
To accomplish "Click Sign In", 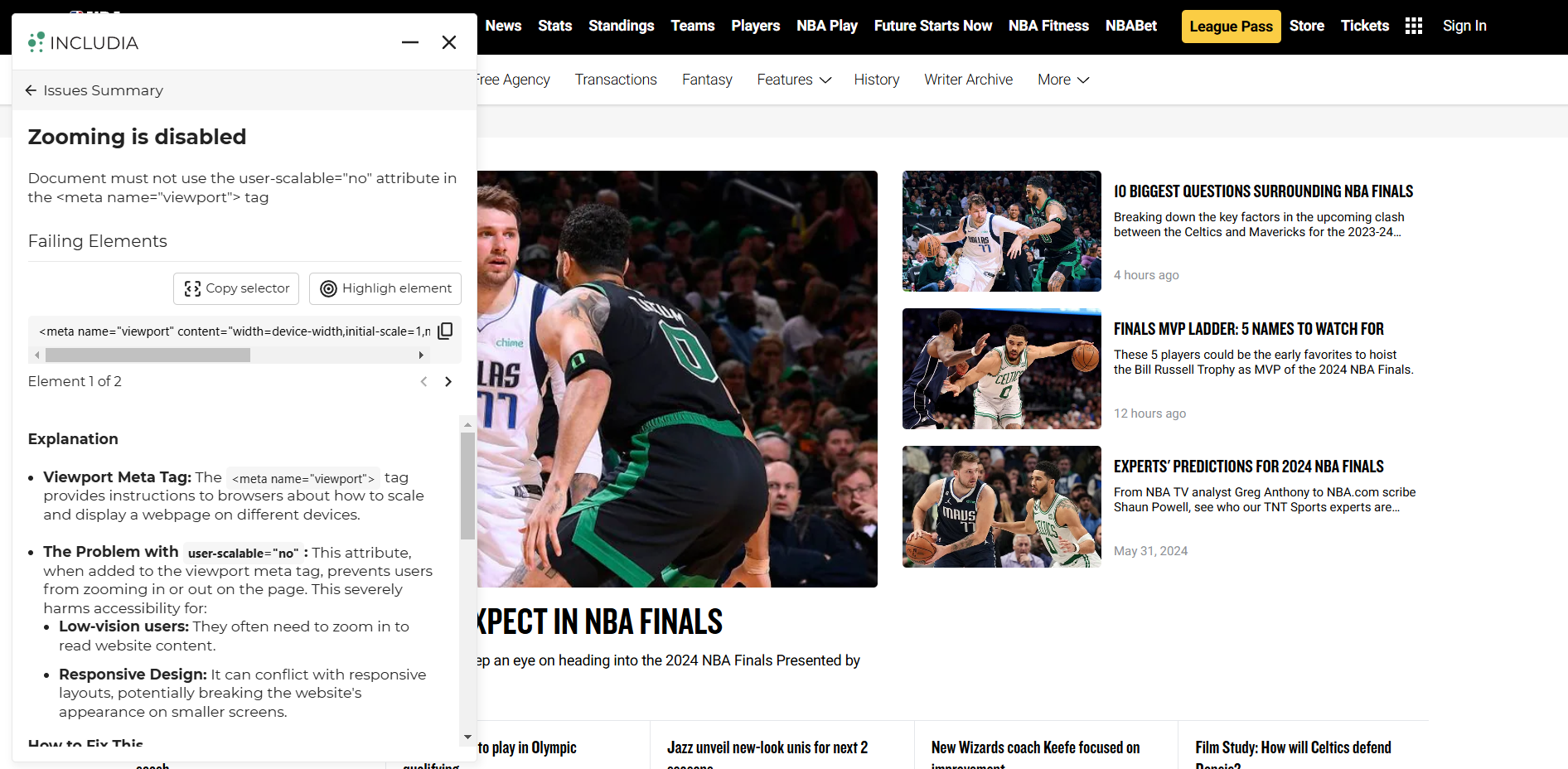I will coord(1464,26).
